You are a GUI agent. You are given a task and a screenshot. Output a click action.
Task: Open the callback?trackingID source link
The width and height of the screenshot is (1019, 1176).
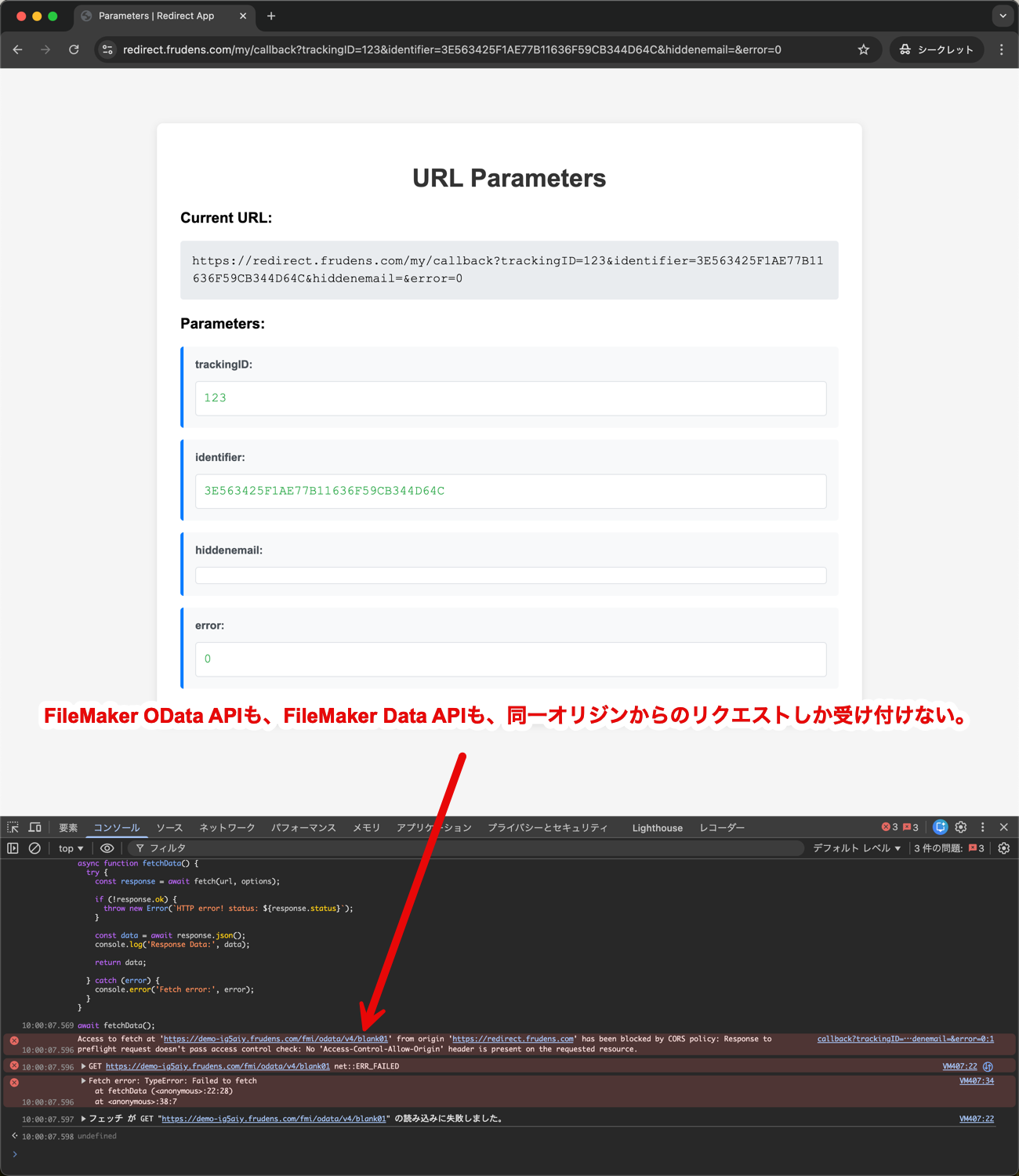(x=905, y=1039)
